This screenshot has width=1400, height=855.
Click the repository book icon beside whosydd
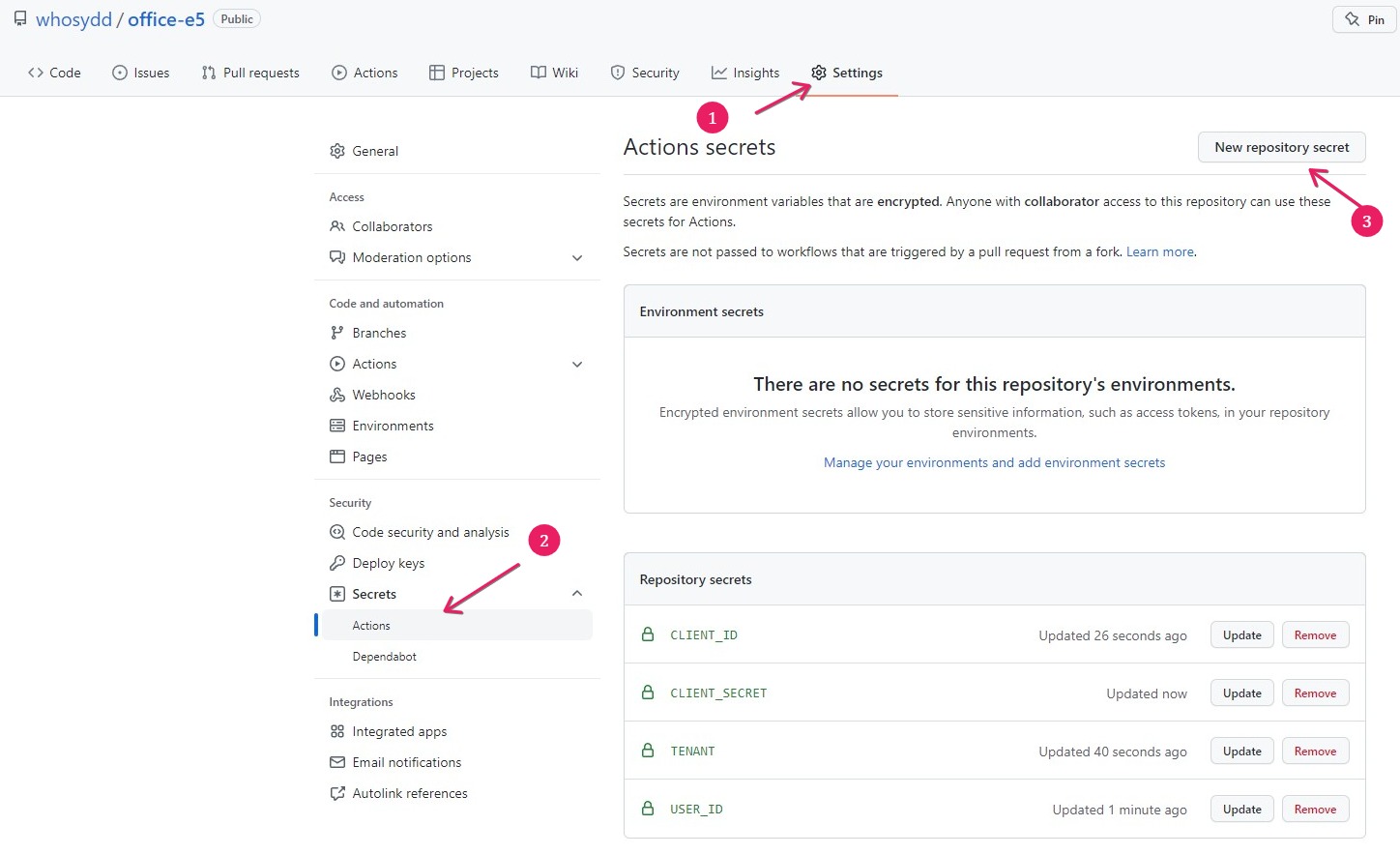(x=20, y=18)
